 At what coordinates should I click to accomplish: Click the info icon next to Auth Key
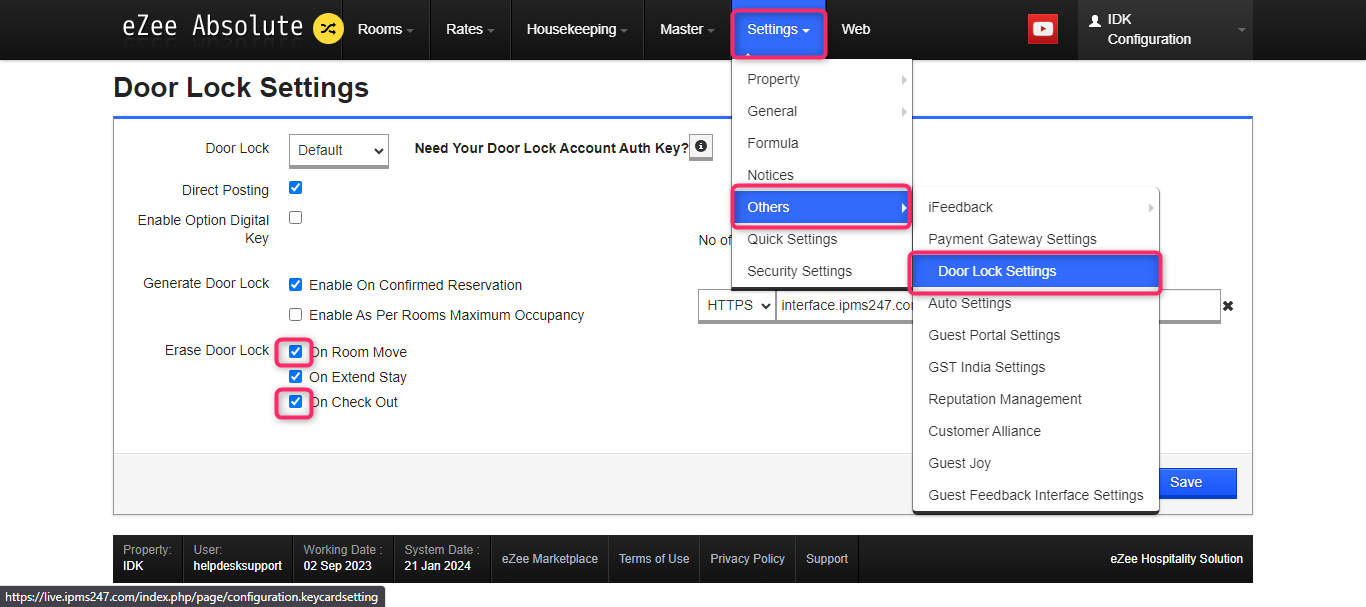pos(701,147)
